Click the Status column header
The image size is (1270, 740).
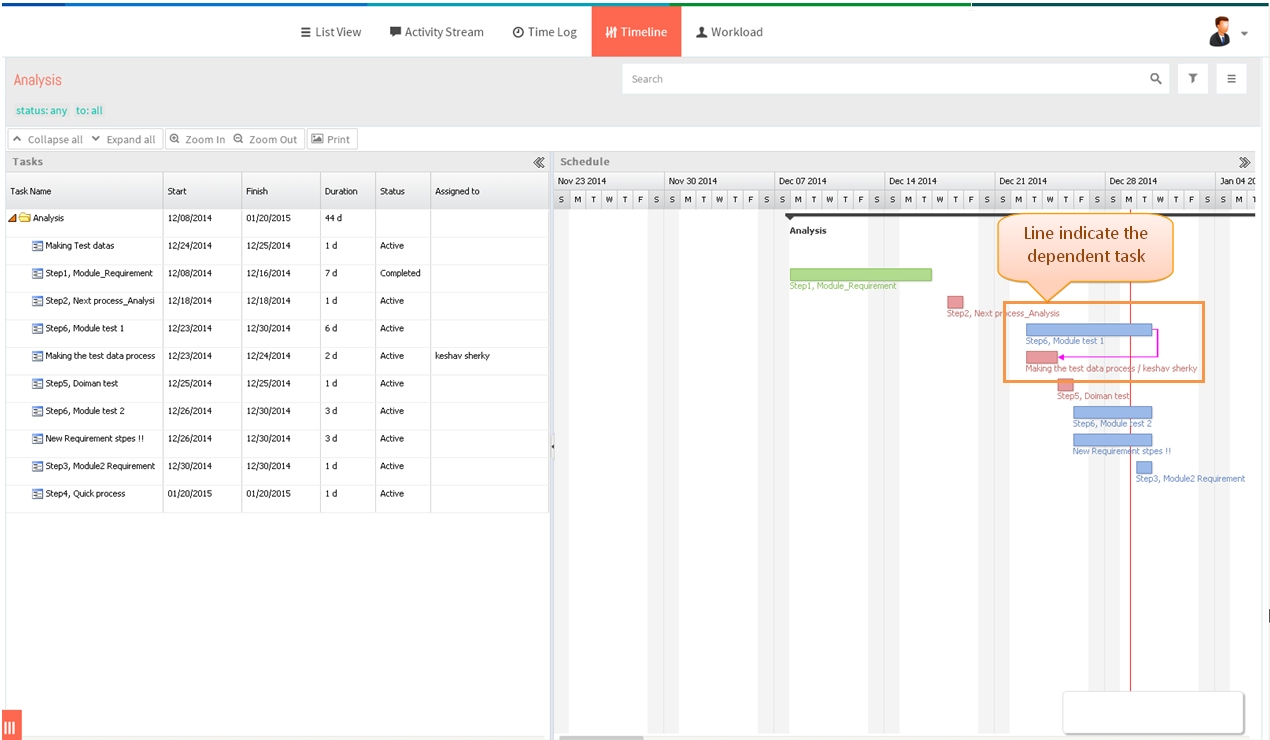click(403, 191)
